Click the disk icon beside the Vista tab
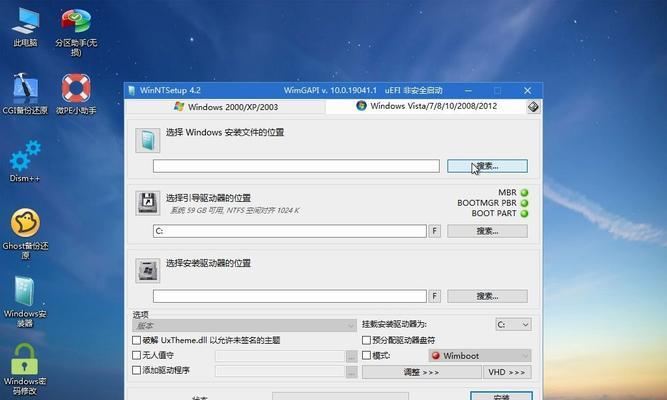This screenshot has height=400, width=667. pos(533,106)
